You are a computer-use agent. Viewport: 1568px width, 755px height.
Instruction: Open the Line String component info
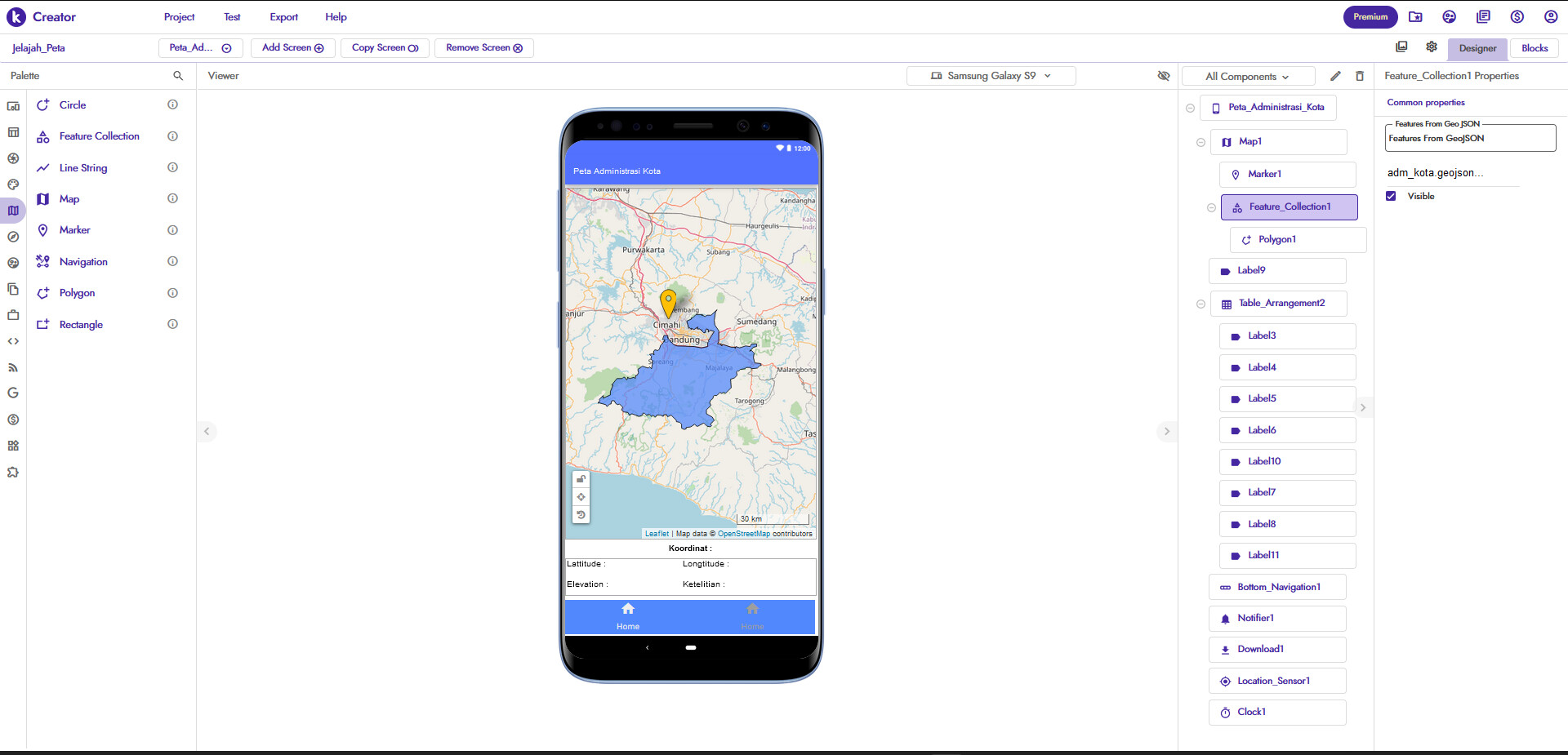tap(172, 167)
